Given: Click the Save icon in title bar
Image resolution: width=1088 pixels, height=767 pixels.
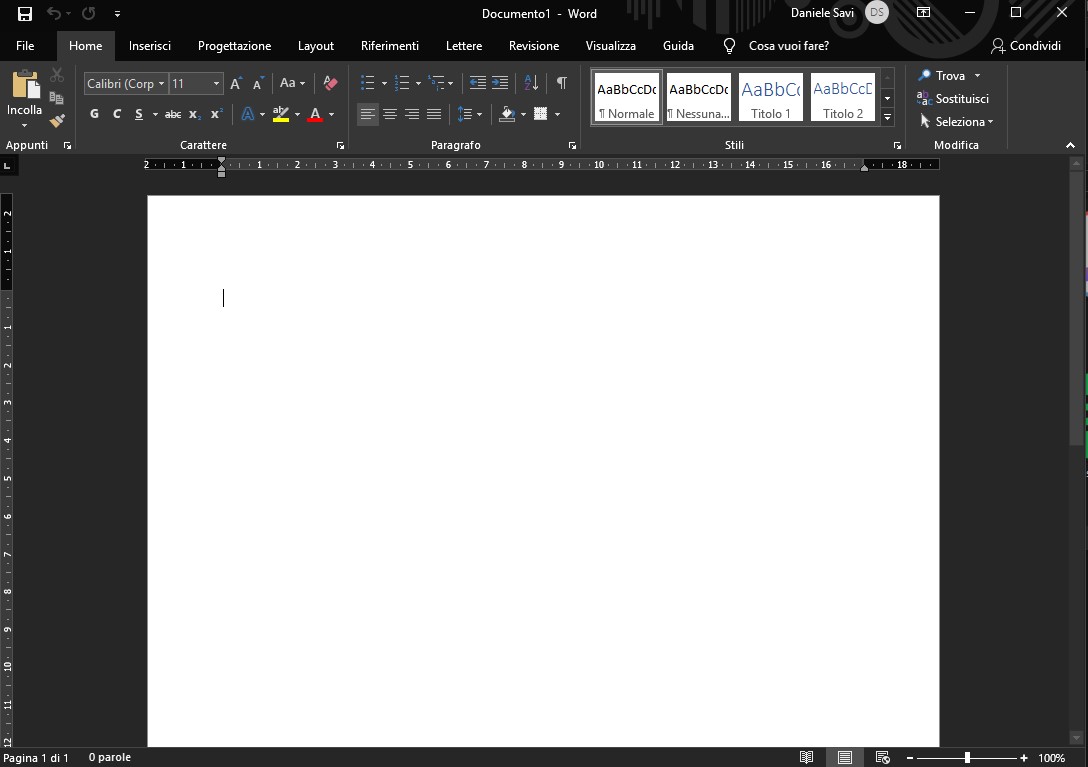Looking at the screenshot, I should [x=25, y=13].
